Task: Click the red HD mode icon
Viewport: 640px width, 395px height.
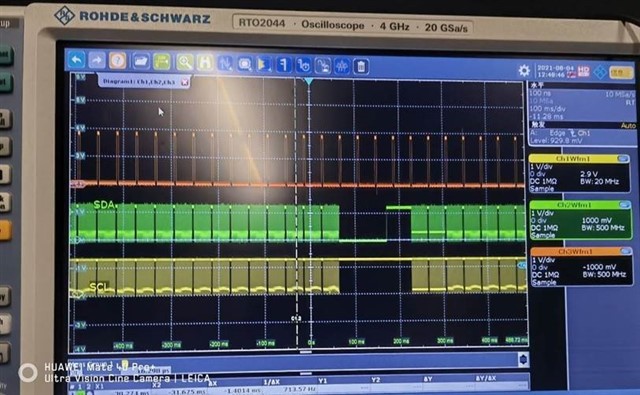Action: pos(583,72)
